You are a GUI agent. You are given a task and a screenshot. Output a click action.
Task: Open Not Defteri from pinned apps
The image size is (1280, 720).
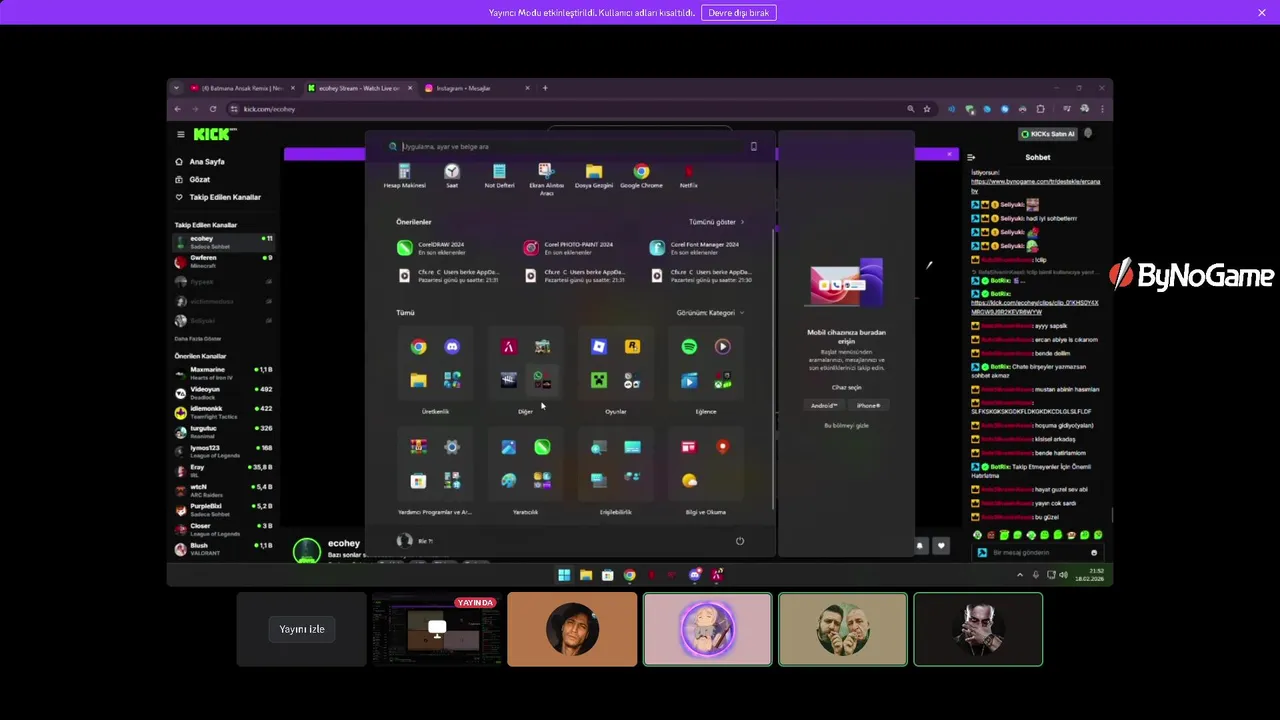pyautogui.click(x=499, y=177)
